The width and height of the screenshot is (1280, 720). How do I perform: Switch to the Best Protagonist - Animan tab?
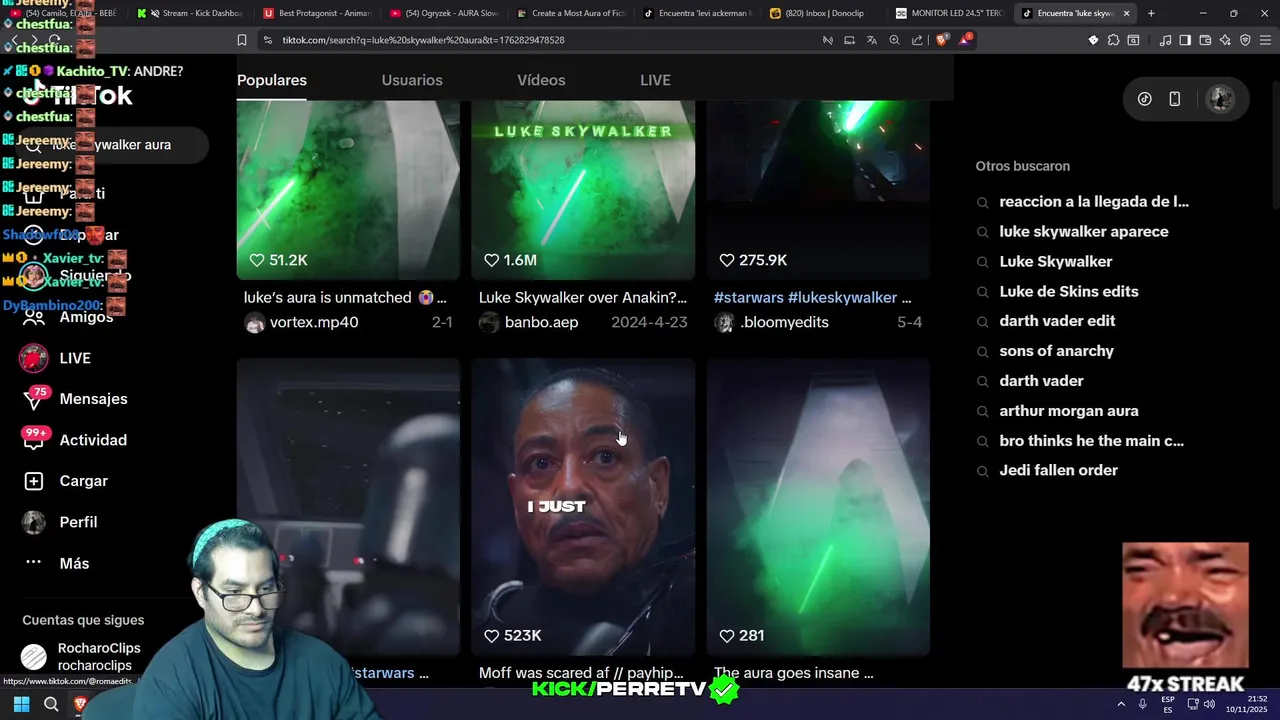[316, 13]
